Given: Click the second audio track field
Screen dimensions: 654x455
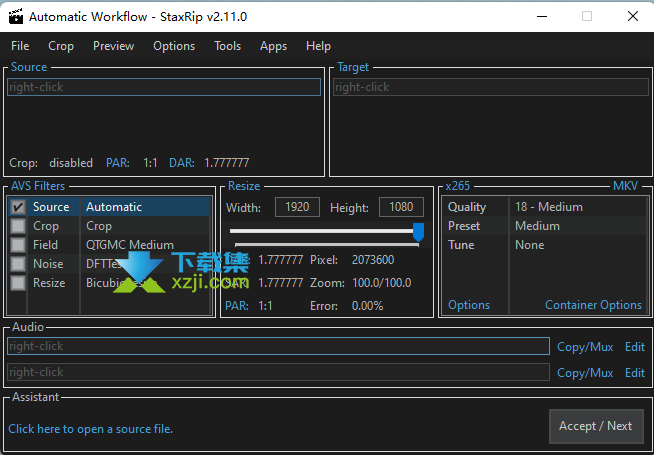Looking at the screenshot, I should (278, 372).
